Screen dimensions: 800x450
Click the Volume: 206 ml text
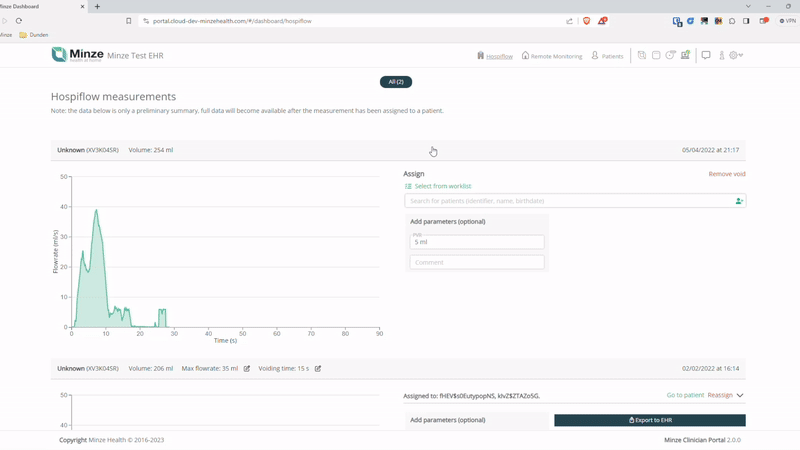151,368
